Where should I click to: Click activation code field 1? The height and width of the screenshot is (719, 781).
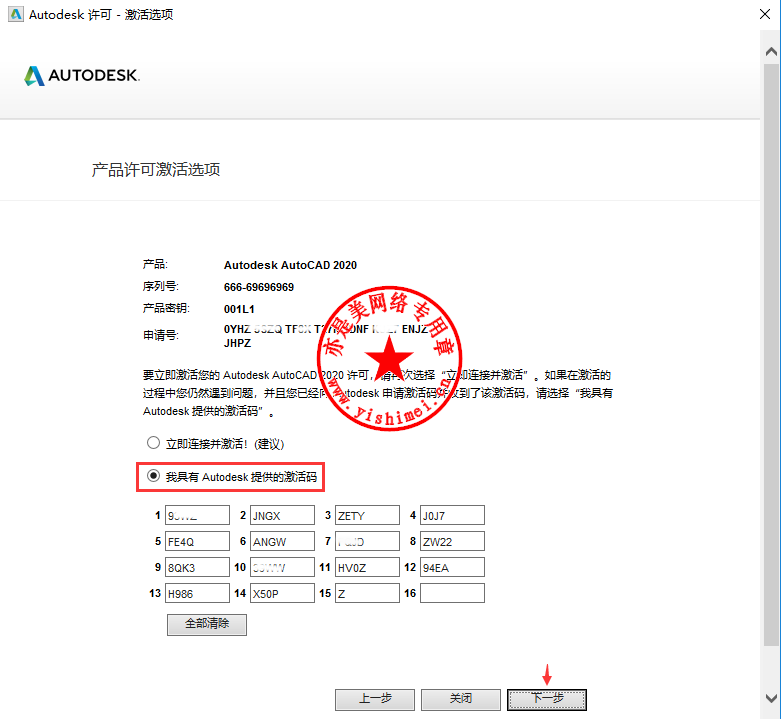coord(197,515)
